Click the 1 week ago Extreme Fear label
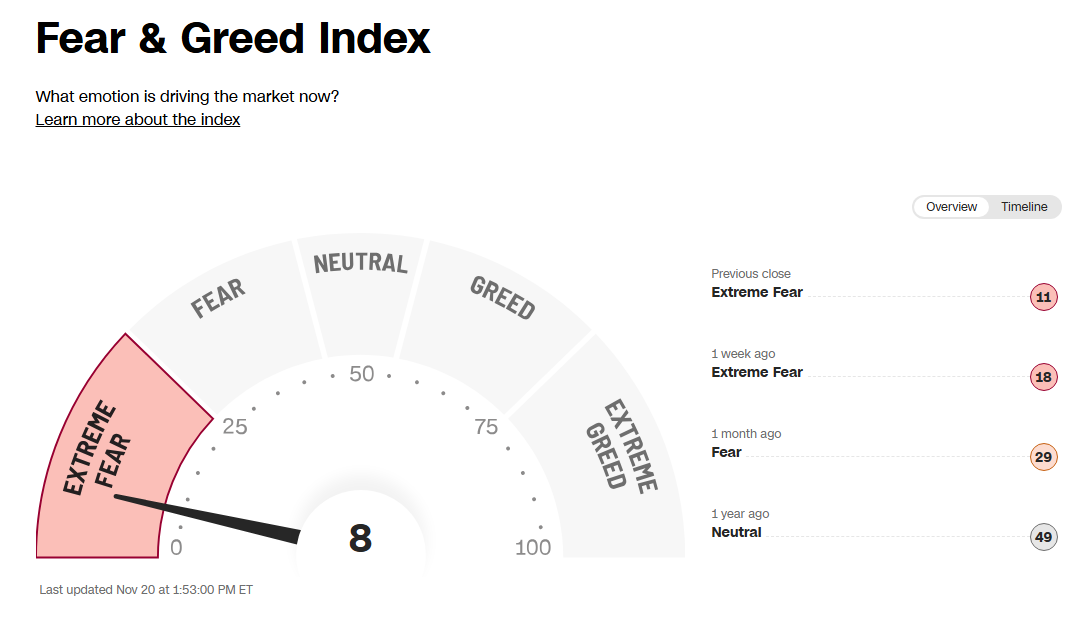 tap(757, 372)
